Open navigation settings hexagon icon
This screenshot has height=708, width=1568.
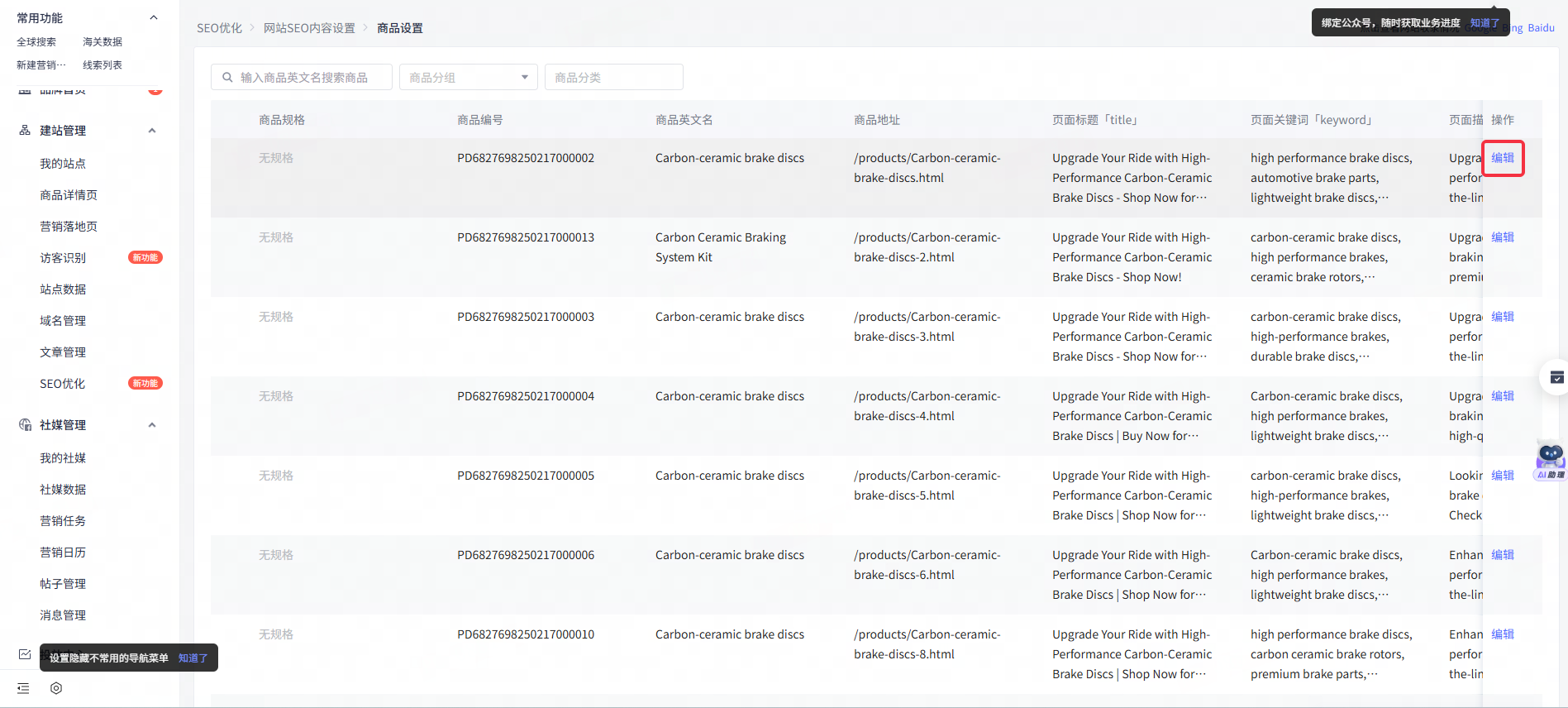[56, 688]
